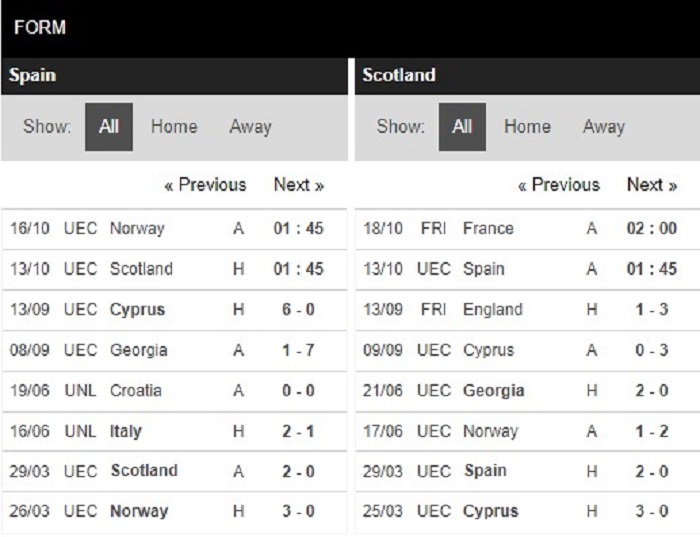The height and width of the screenshot is (537, 700).
Task: Click Italy in Spain's 16/06 match
Action: [x=126, y=432]
